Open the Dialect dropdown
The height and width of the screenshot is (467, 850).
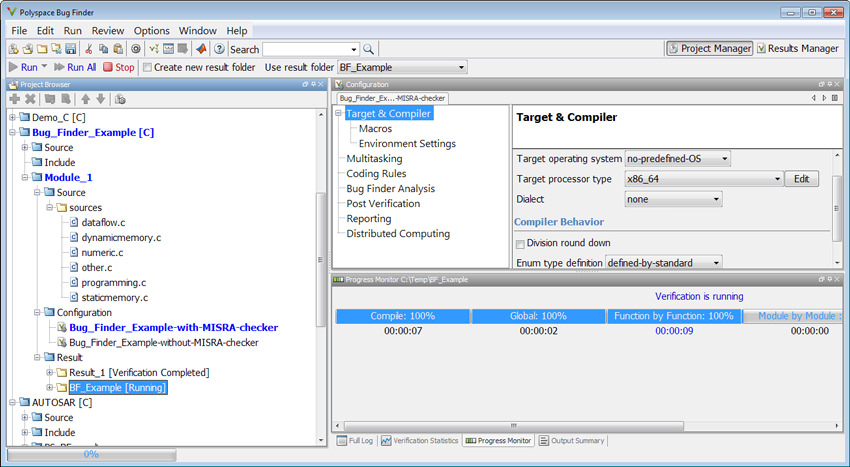716,200
